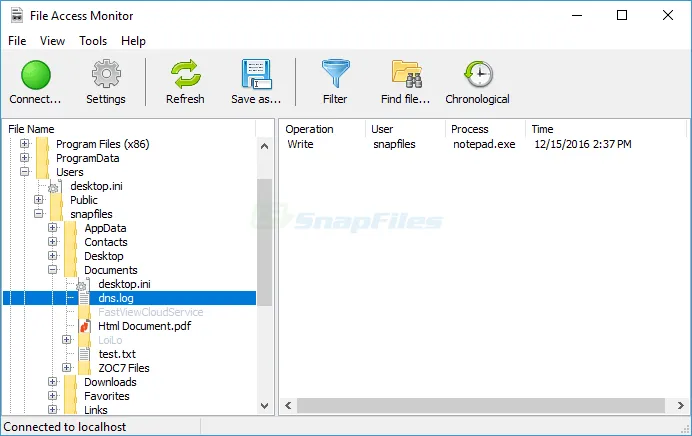Open the View menu

(x=53, y=41)
